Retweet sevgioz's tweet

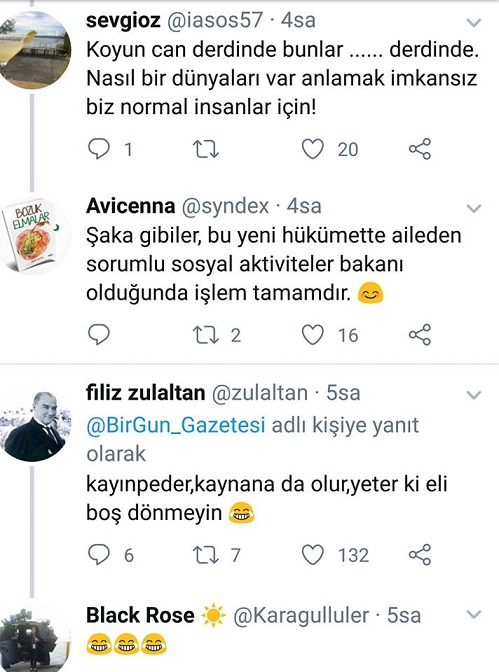pos(206,150)
